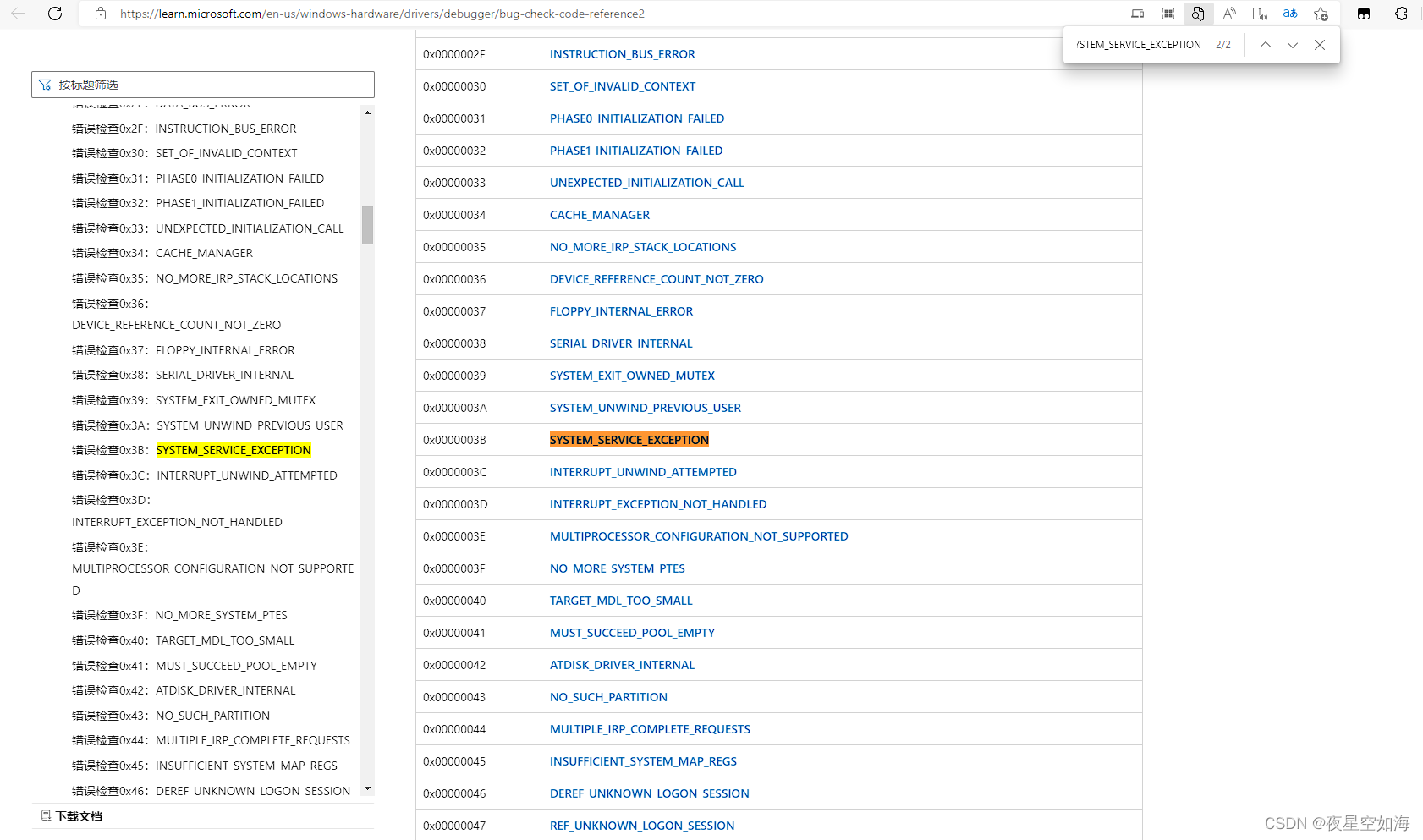Open the Extensions puzzle icon

(x=1401, y=14)
